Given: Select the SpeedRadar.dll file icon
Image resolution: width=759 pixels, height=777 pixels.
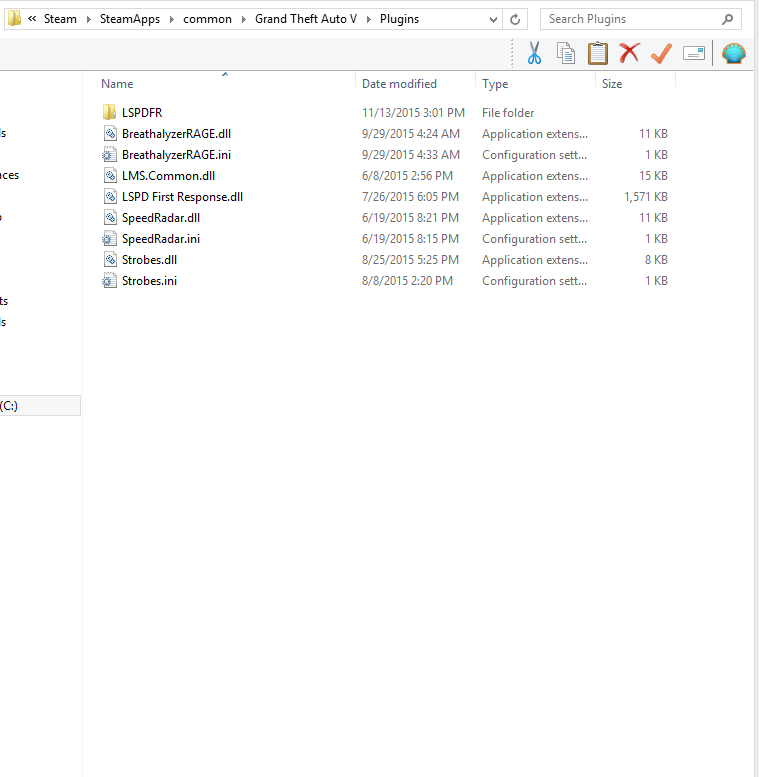Looking at the screenshot, I should pos(110,218).
